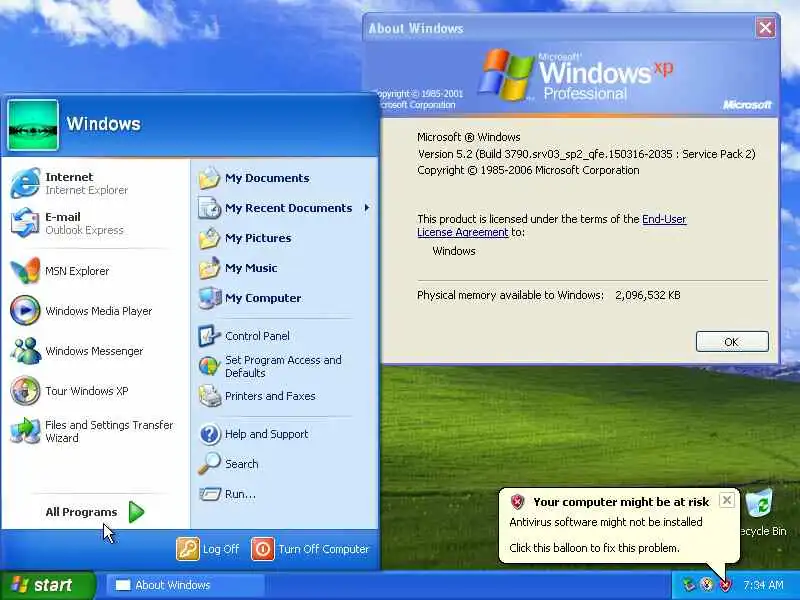Image resolution: width=800 pixels, height=600 pixels.
Task: Click Set Program Access and Defaults icon
Action: coord(209,366)
